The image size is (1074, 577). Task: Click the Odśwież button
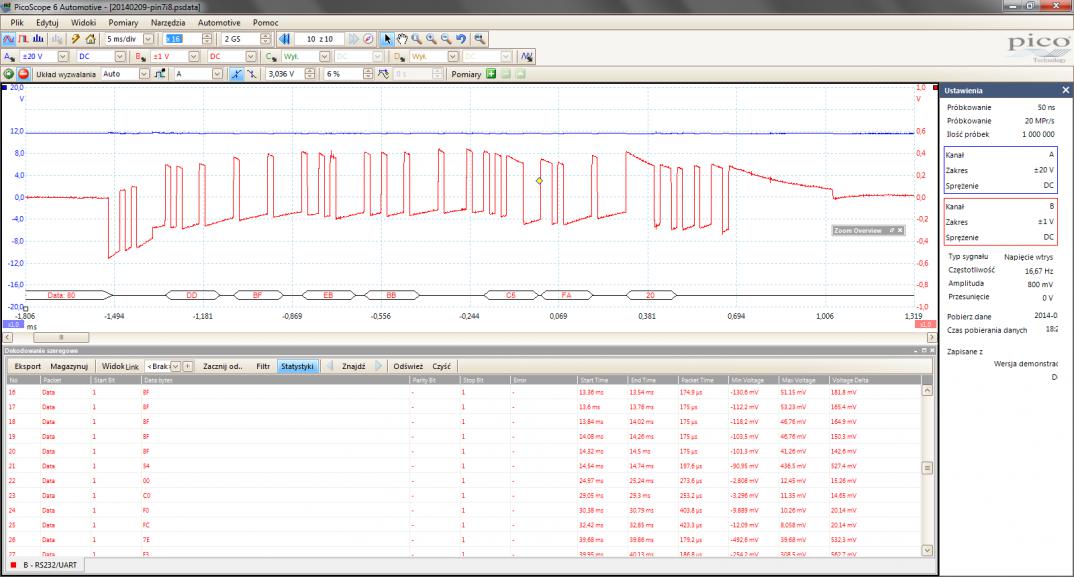(x=408, y=366)
